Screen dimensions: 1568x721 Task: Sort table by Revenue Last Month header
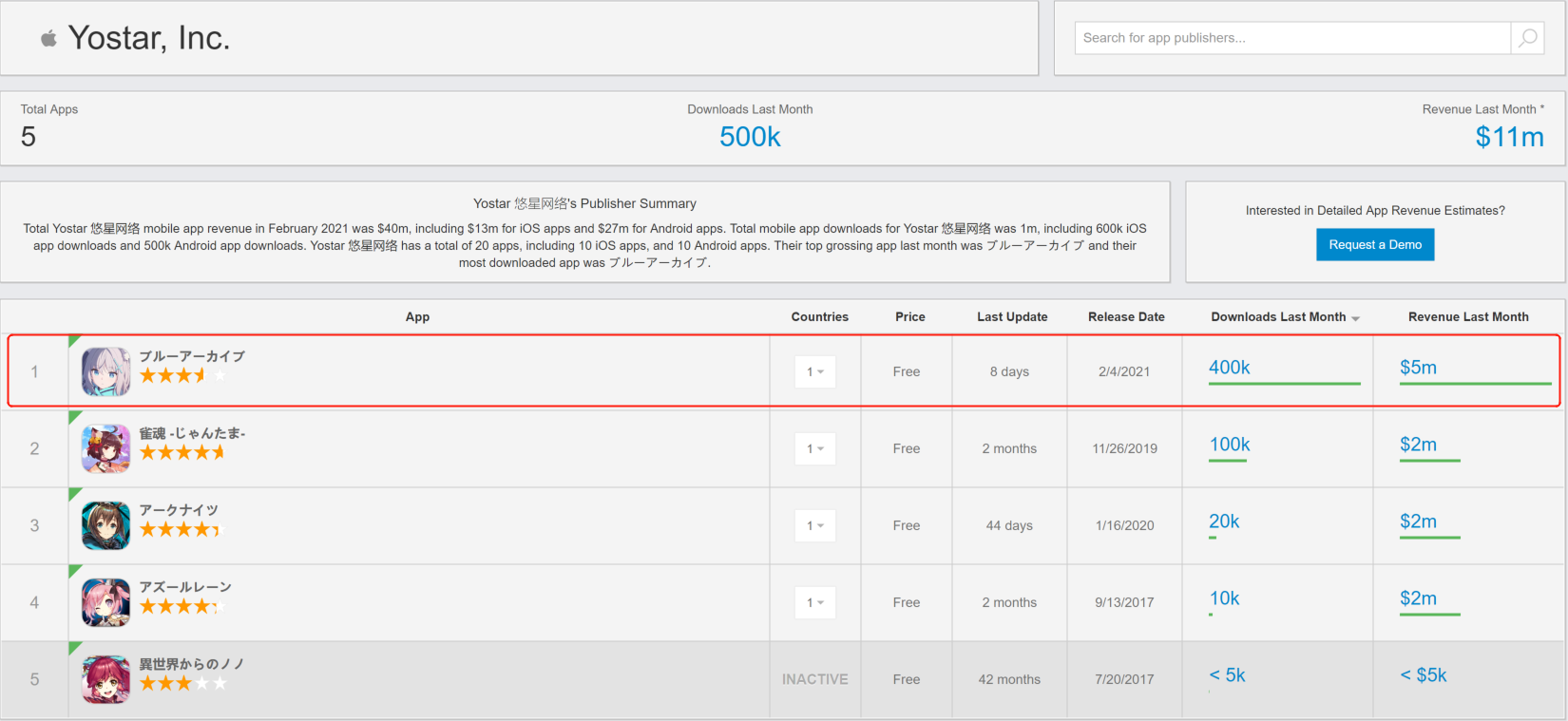1468,317
